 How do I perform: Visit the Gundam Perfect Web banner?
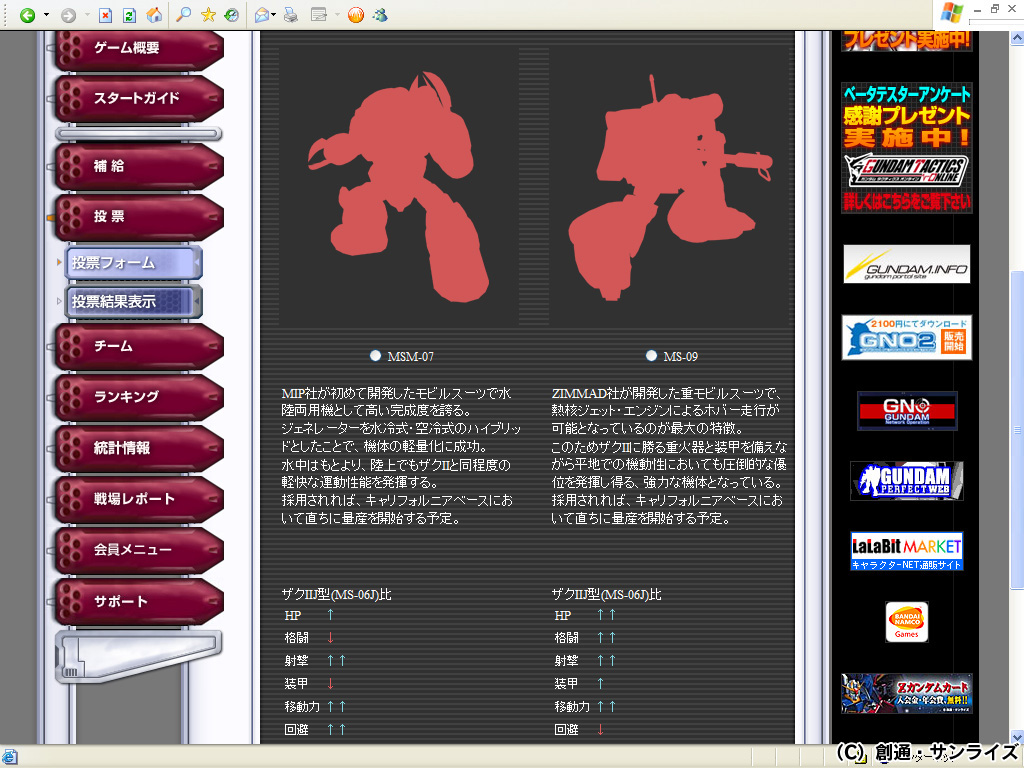click(x=906, y=481)
